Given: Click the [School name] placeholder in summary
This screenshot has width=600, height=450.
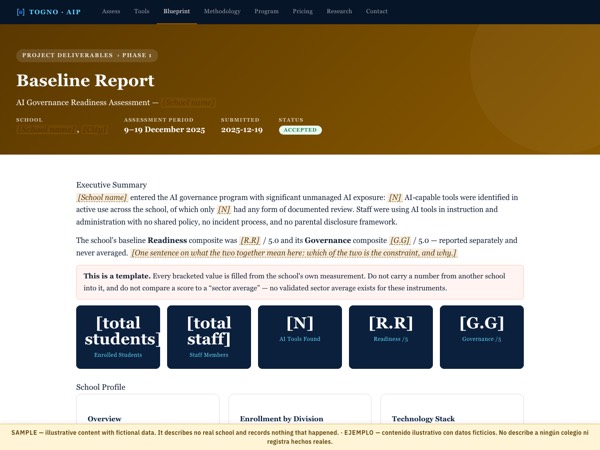Looking at the screenshot, I should click(x=102, y=197).
